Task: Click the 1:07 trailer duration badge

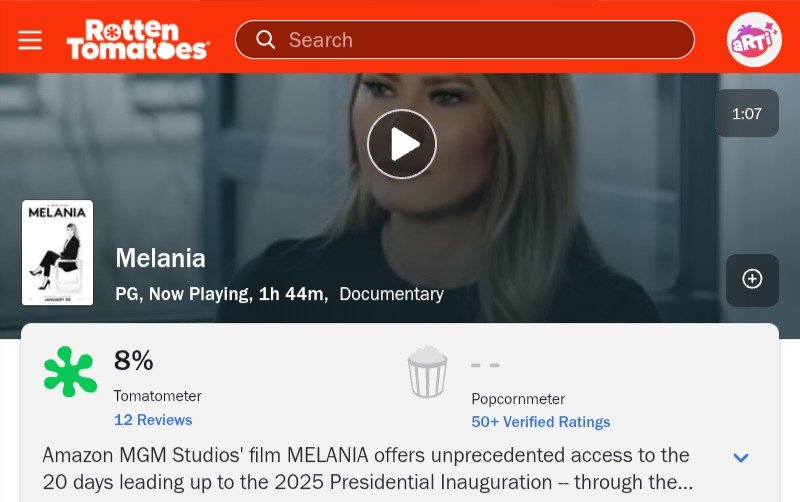Action: click(x=747, y=113)
